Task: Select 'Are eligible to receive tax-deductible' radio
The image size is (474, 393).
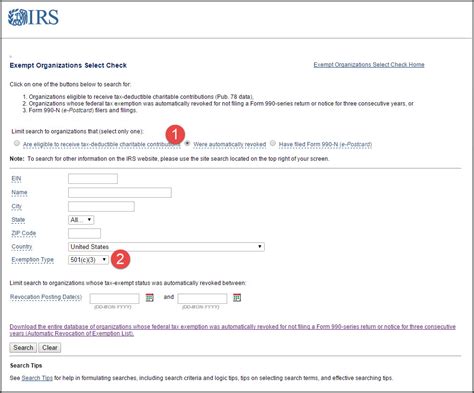Action: 17,143
